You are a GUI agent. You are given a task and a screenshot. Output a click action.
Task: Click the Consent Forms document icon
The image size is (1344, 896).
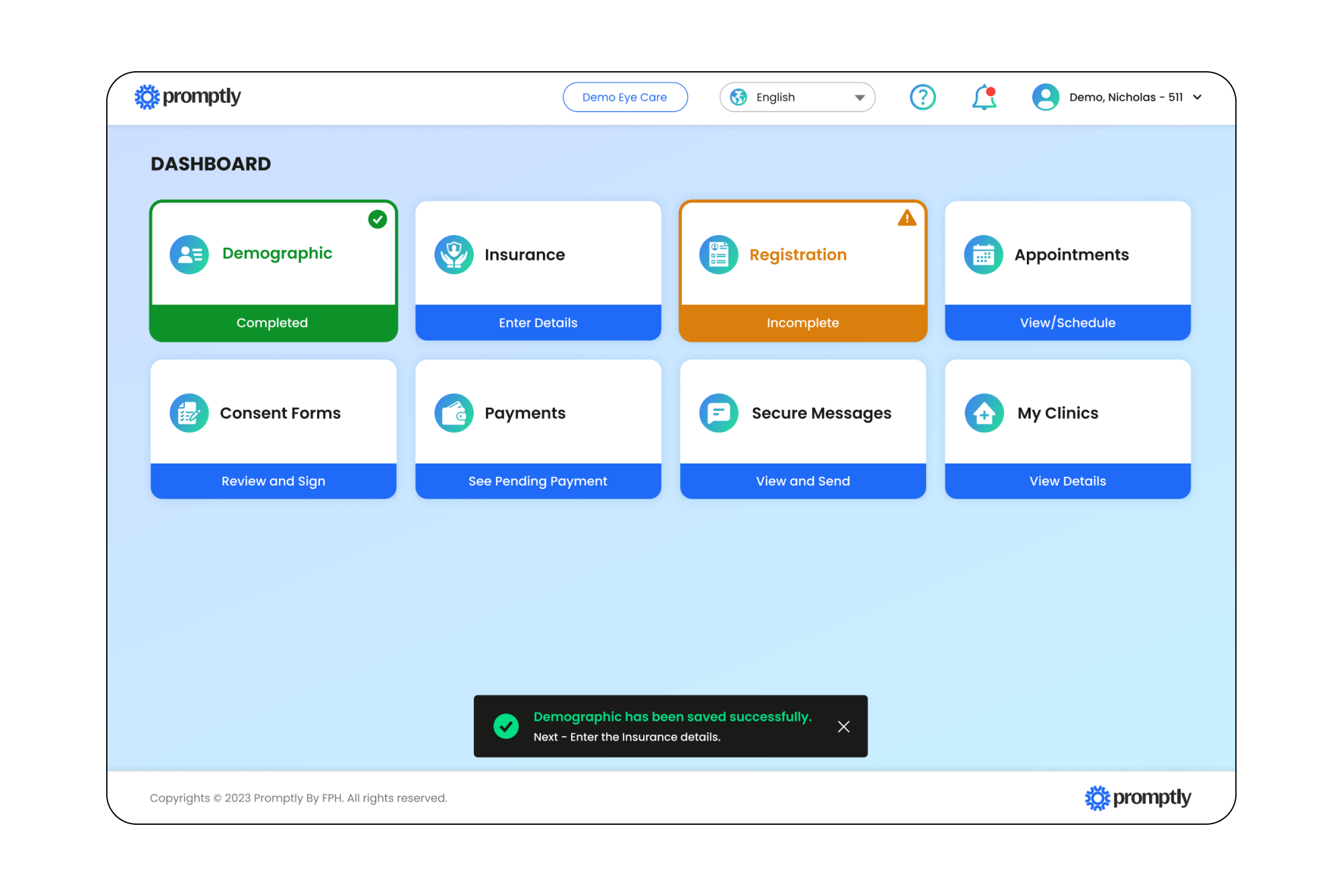(190, 413)
